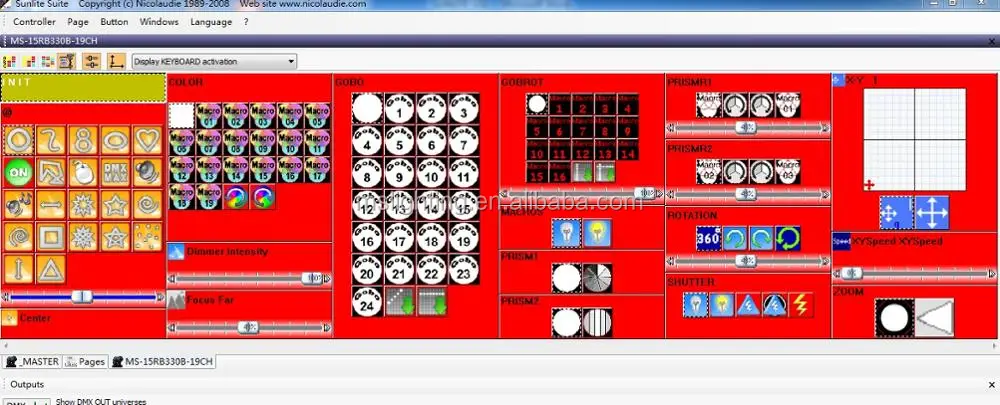Click the 360 rotation icon
1000x405 pixels.
tap(710, 238)
